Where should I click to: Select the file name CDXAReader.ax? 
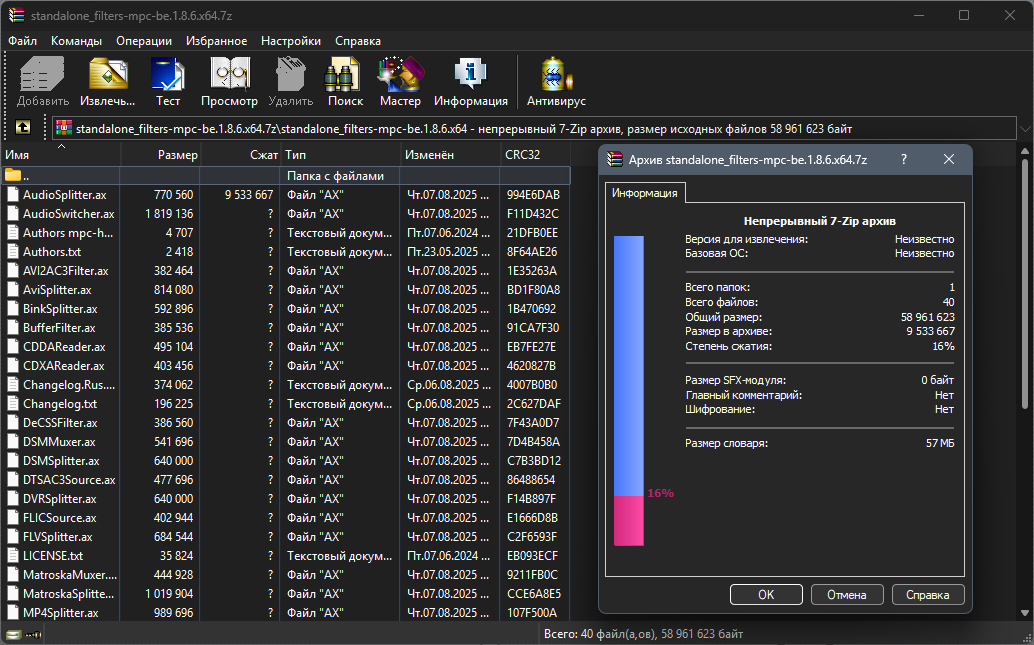pos(64,365)
